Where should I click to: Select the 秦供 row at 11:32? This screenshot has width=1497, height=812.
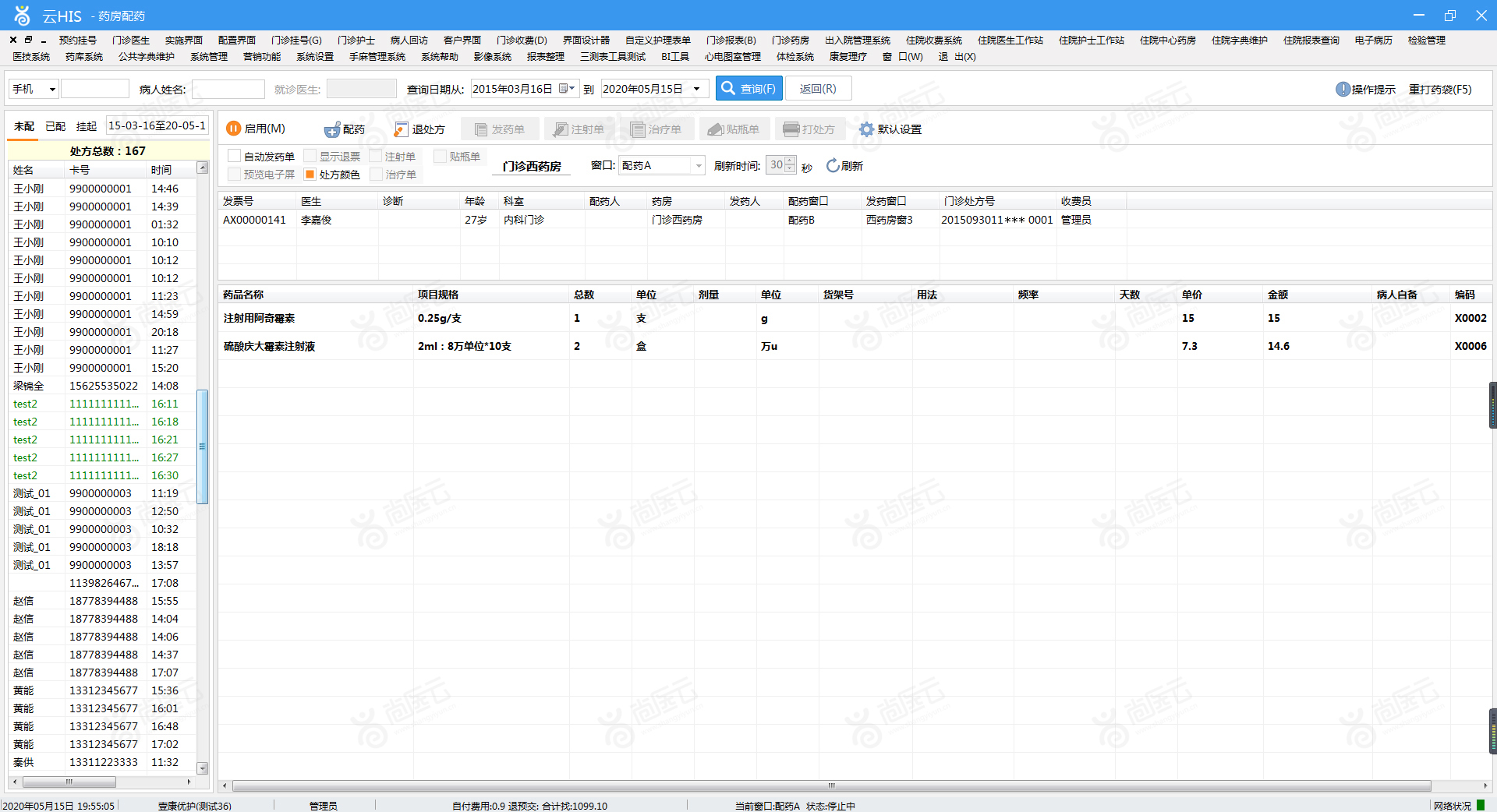coord(102,762)
